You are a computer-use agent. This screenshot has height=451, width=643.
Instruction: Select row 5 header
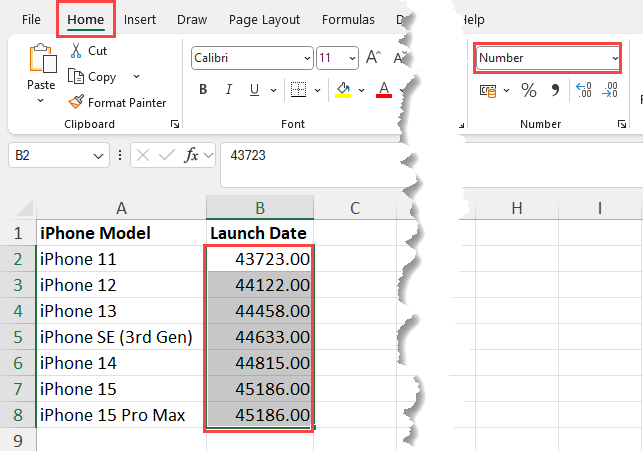18,337
